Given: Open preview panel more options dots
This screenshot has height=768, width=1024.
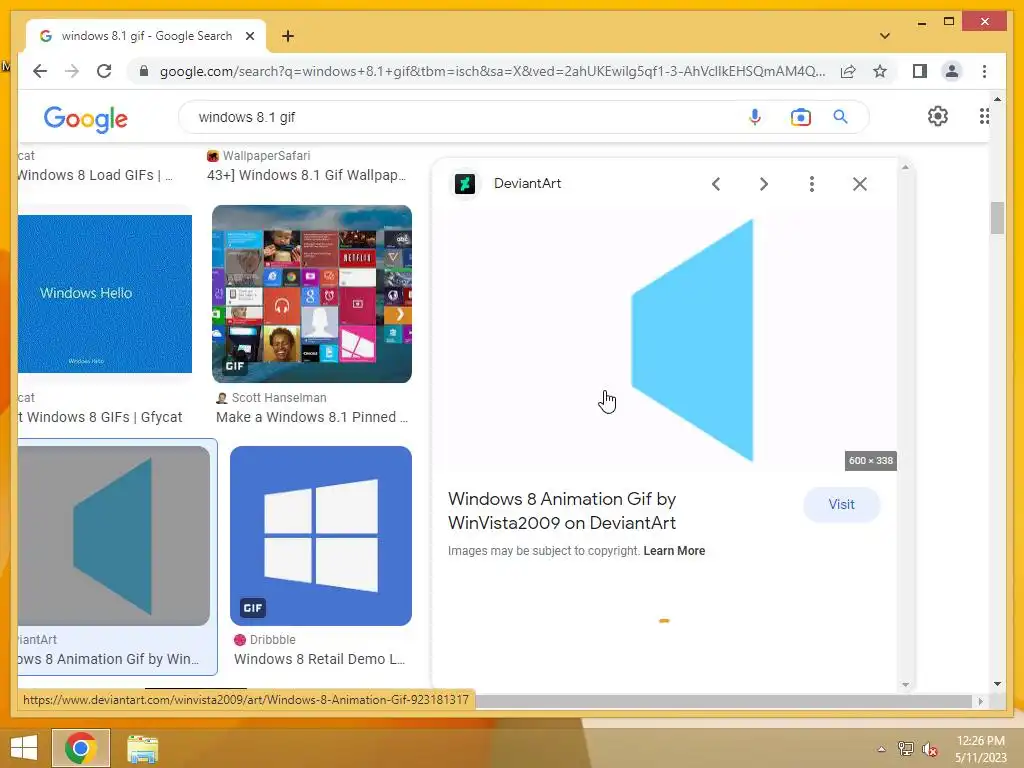Looking at the screenshot, I should 812,184.
